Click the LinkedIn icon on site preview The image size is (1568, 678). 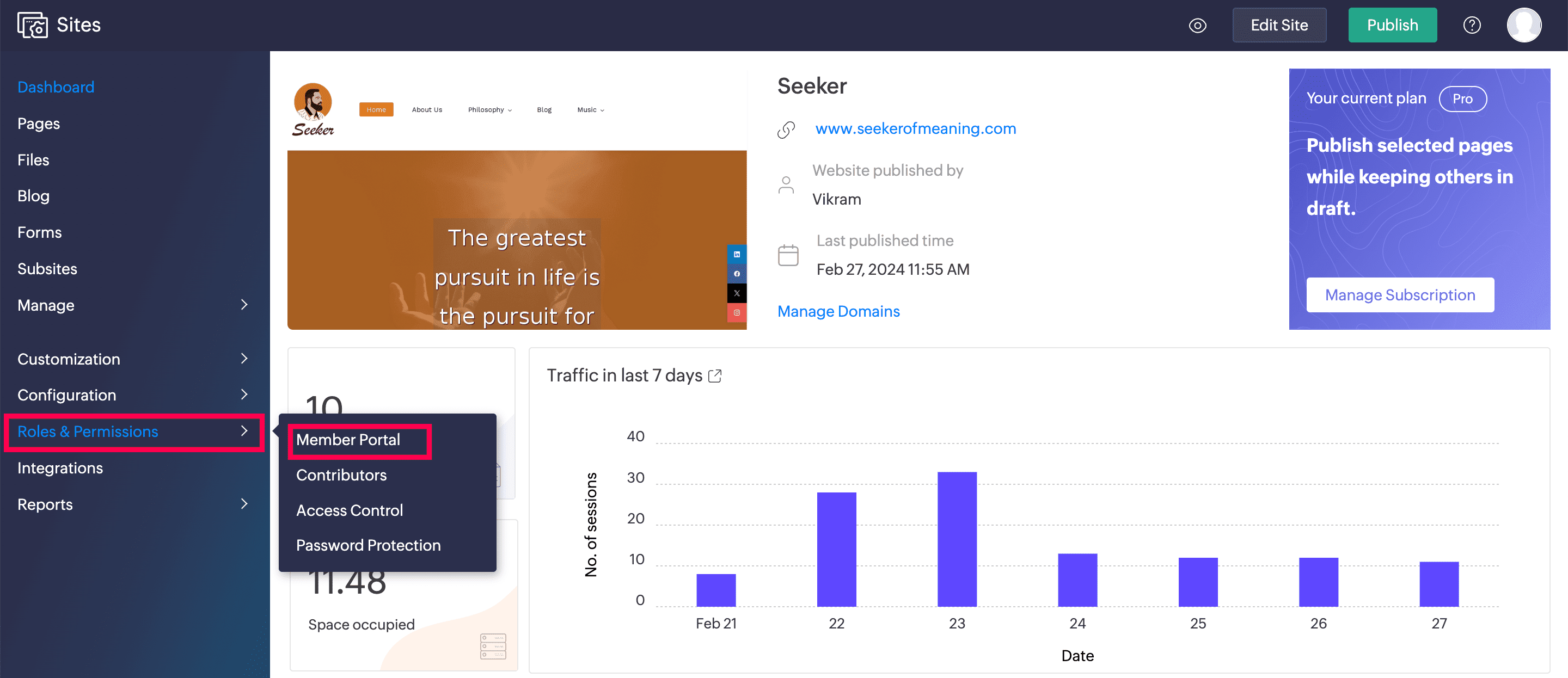click(737, 255)
